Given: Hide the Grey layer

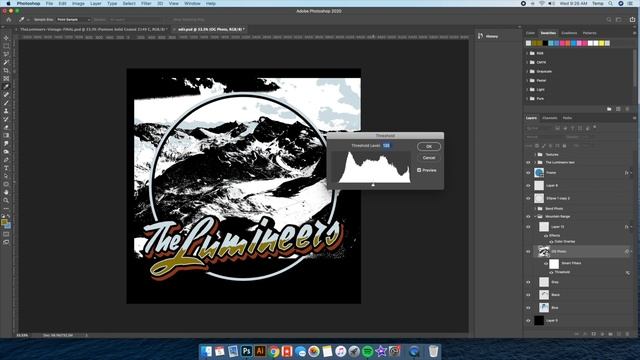Looking at the screenshot, I should click(x=528, y=282).
